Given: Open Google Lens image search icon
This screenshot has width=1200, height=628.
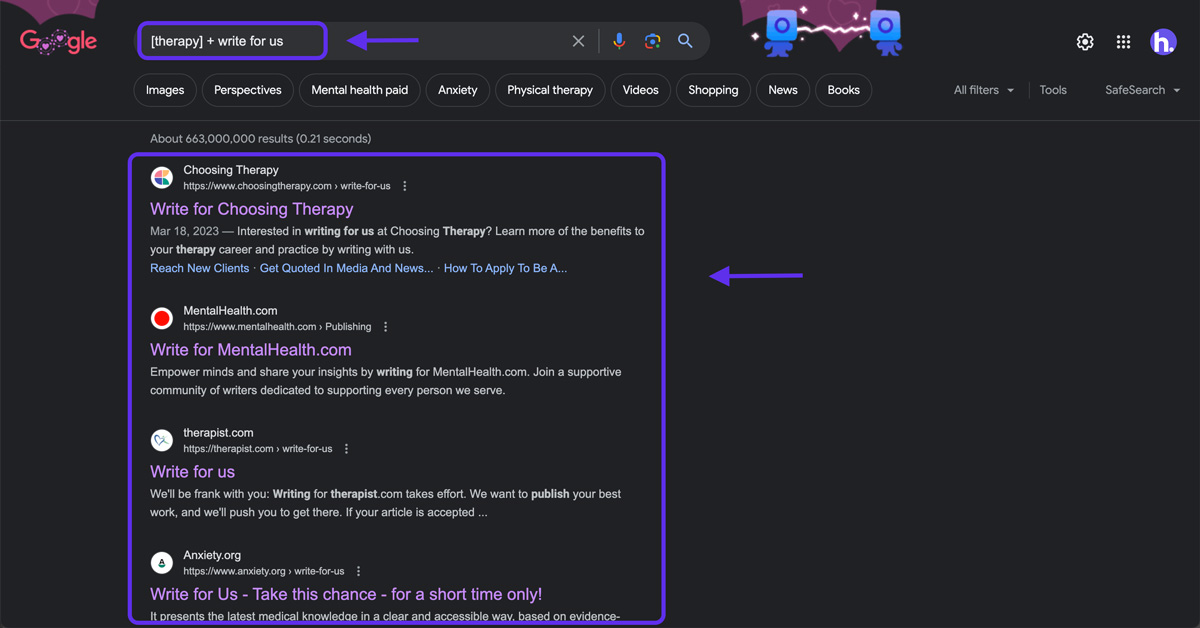Looking at the screenshot, I should pos(652,41).
